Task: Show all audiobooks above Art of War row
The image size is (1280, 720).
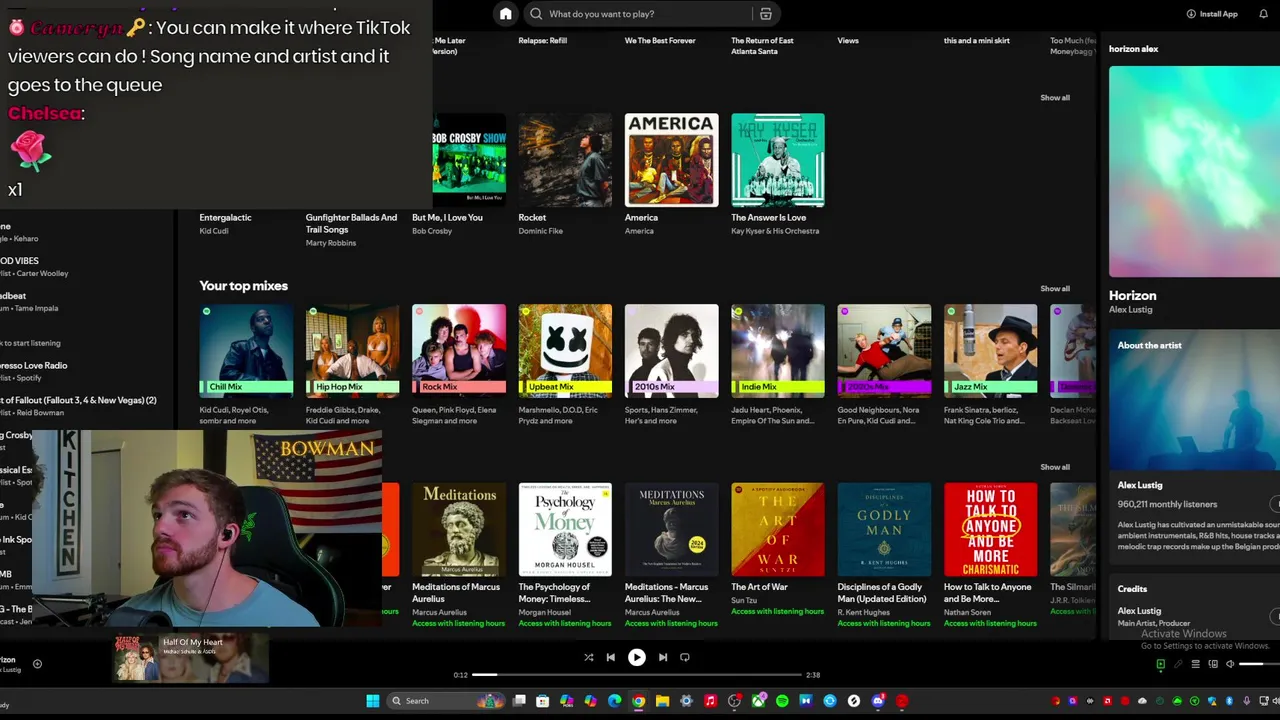Action: pyautogui.click(x=1055, y=467)
